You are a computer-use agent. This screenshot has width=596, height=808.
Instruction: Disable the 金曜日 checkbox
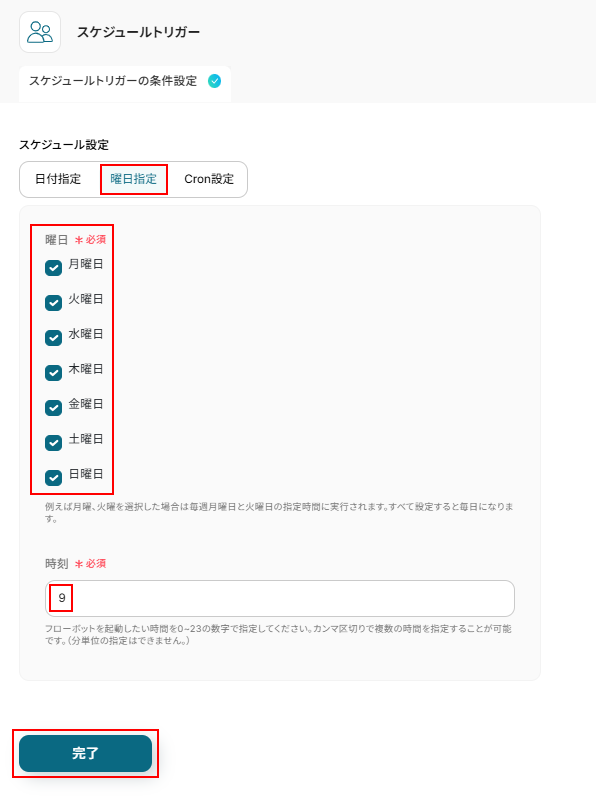coord(54,408)
